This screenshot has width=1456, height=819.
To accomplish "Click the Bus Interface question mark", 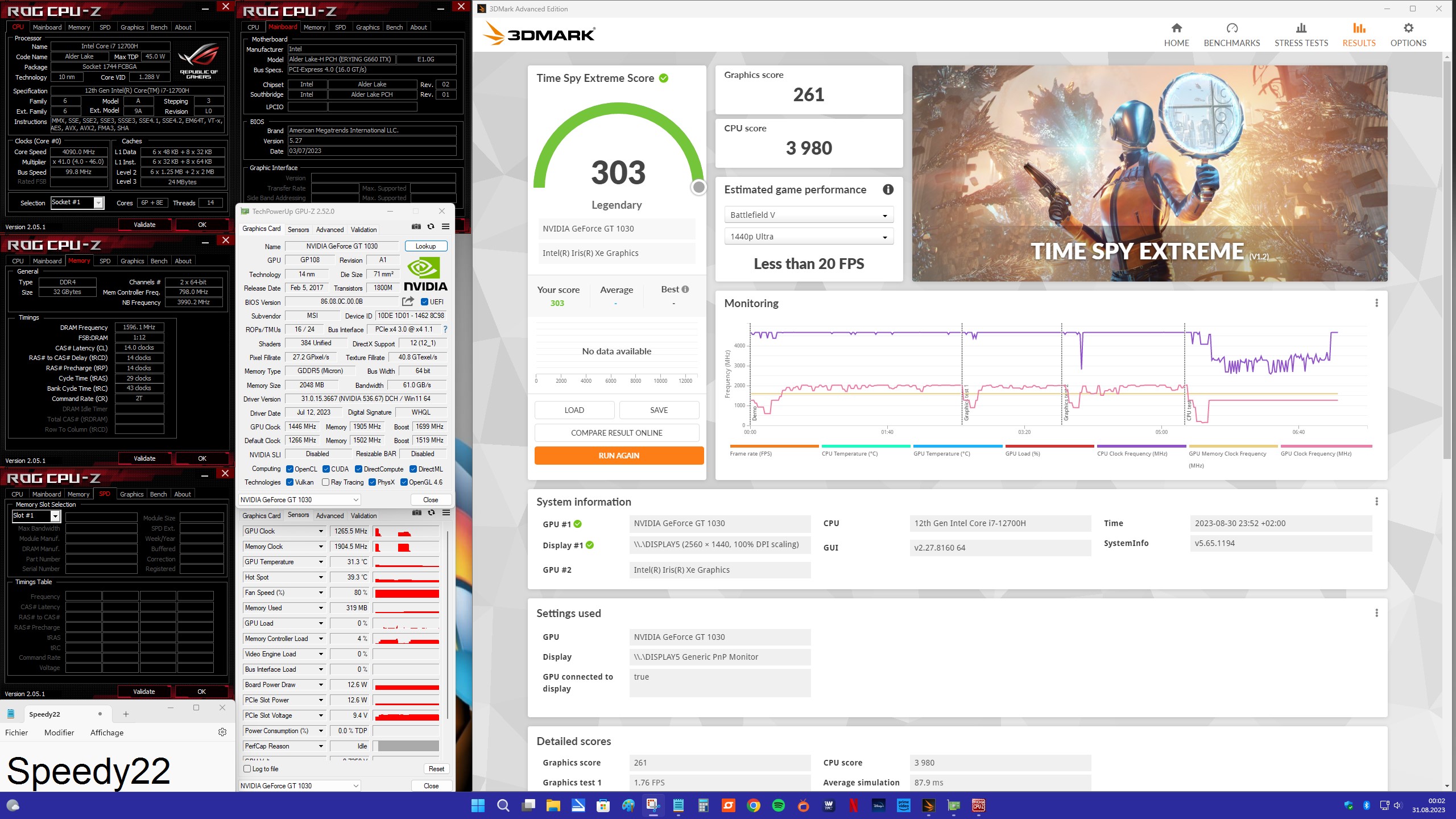I will tap(445, 329).
